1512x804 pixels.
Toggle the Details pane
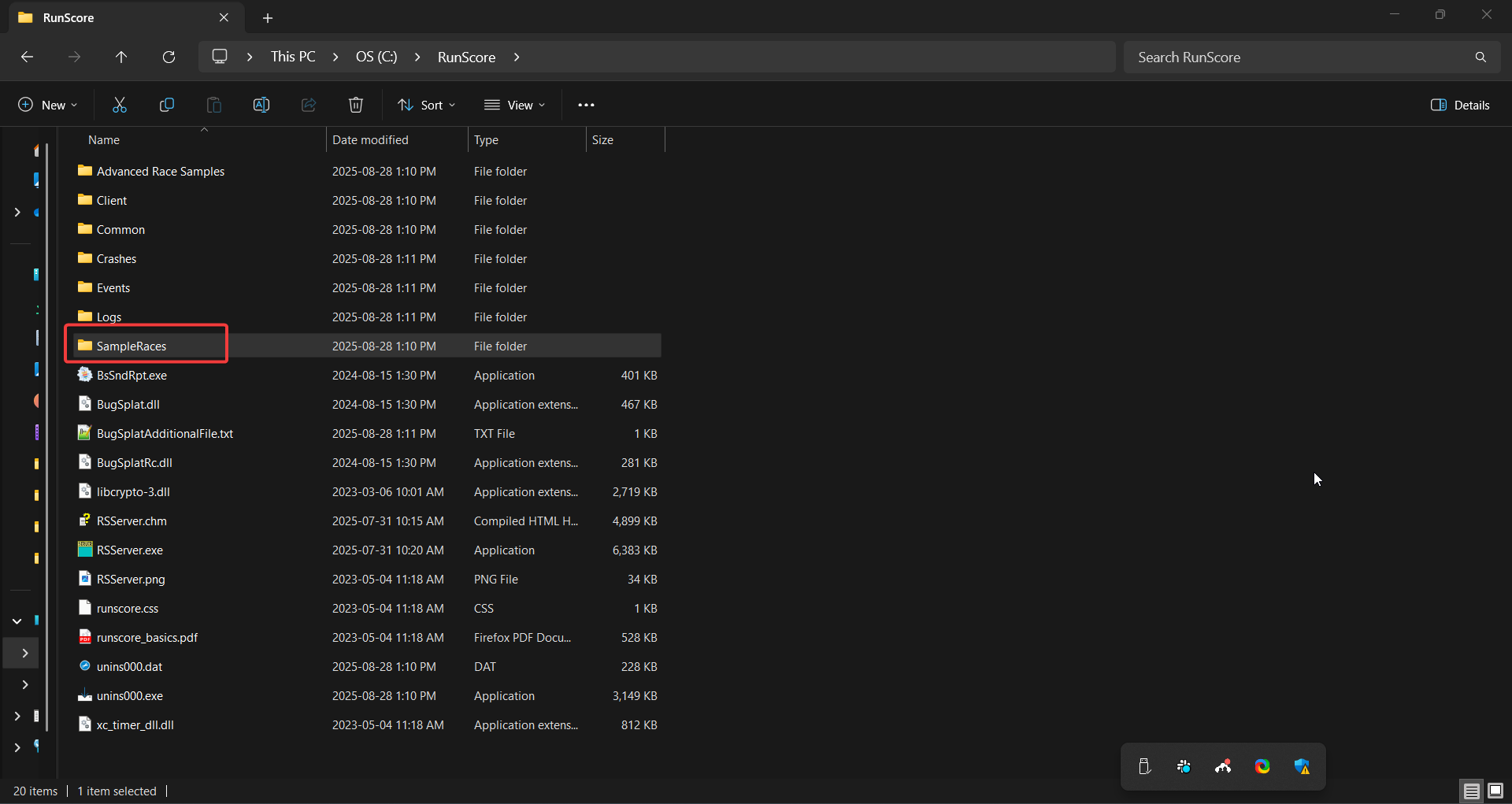(1460, 105)
